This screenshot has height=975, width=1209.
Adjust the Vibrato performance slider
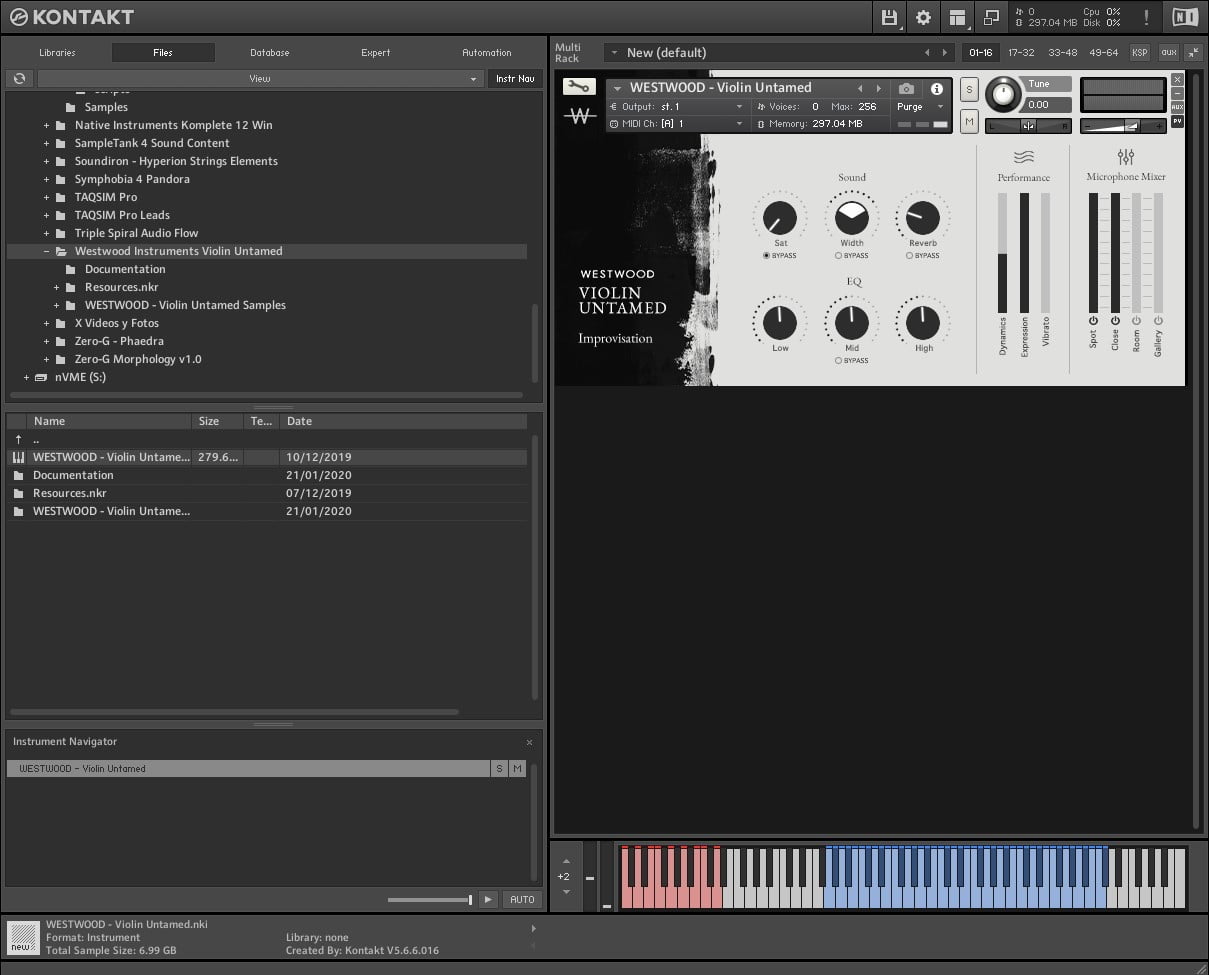(x=1046, y=254)
